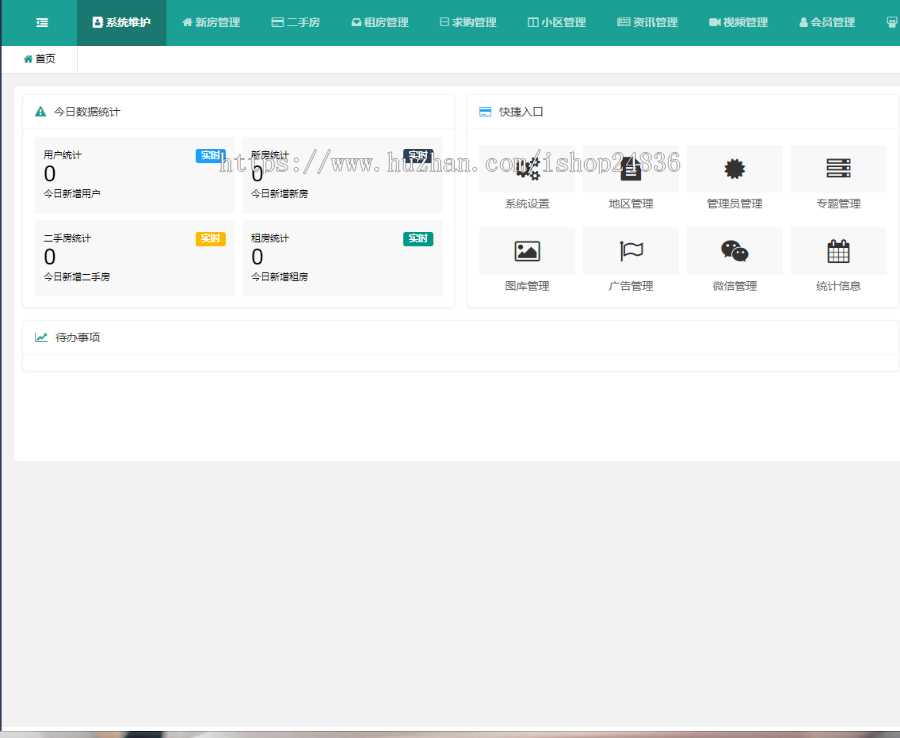900x738 pixels.
Task: Open 图库管理 picture icon
Action: (527, 251)
